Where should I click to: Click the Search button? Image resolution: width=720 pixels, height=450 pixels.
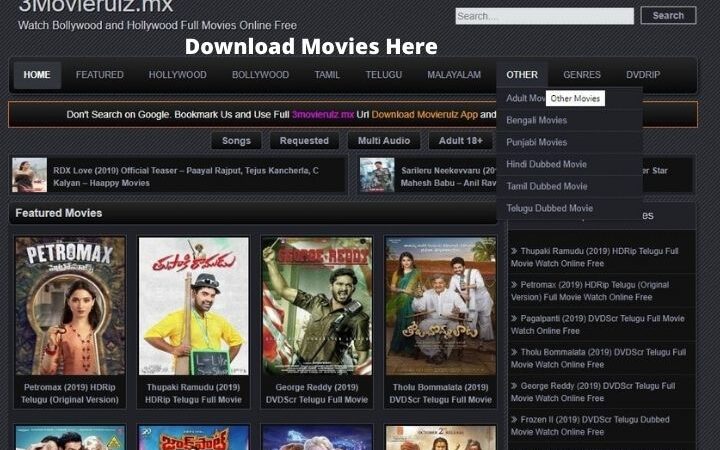pyautogui.click(x=668, y=16)
